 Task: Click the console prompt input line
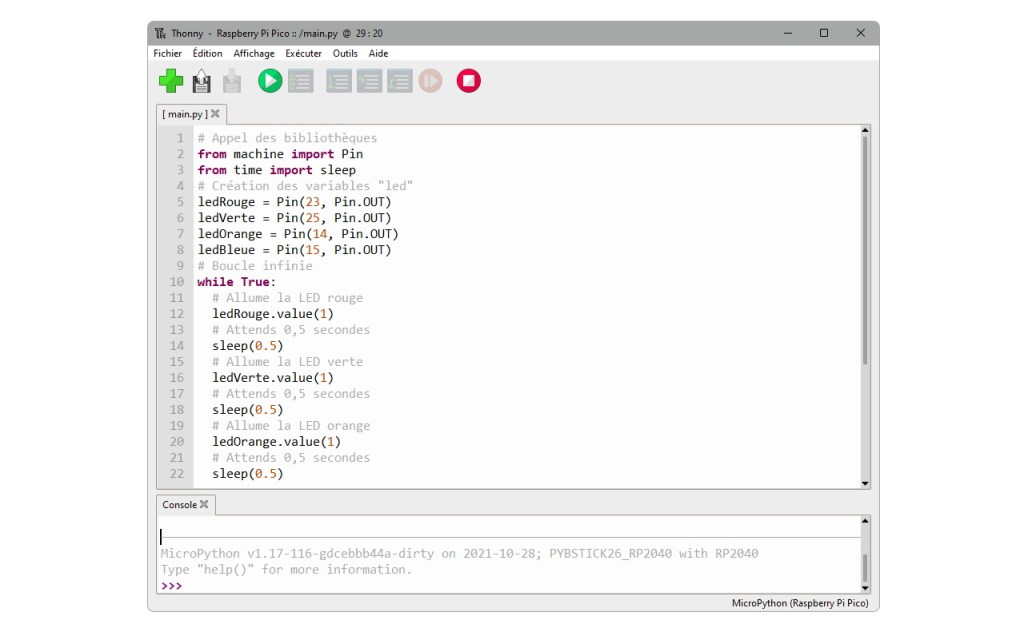(x=500, y=586)
